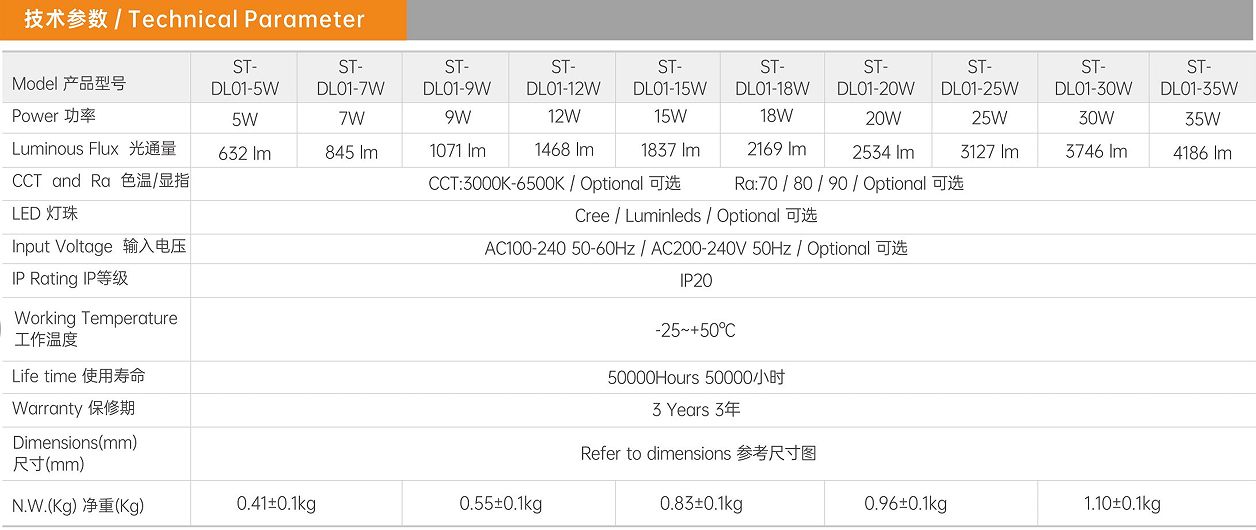Click the AC100-240 50-60Hz voltage value

(696, 248)
